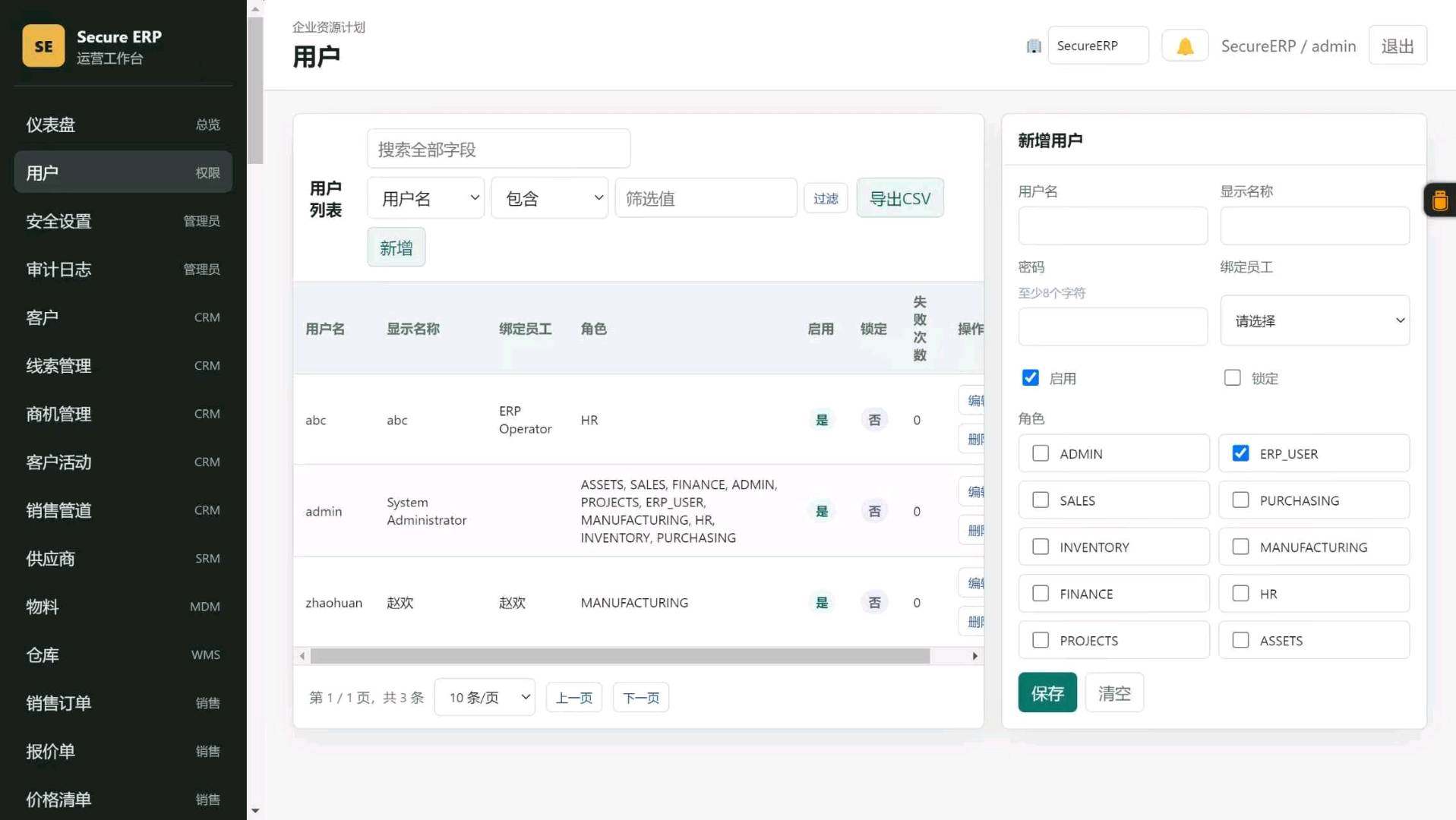Screen dimensions: 1456x820
Task: Focus the 搜索全部字段 search box
Action: pyautogui.click(x=498, y=149)
